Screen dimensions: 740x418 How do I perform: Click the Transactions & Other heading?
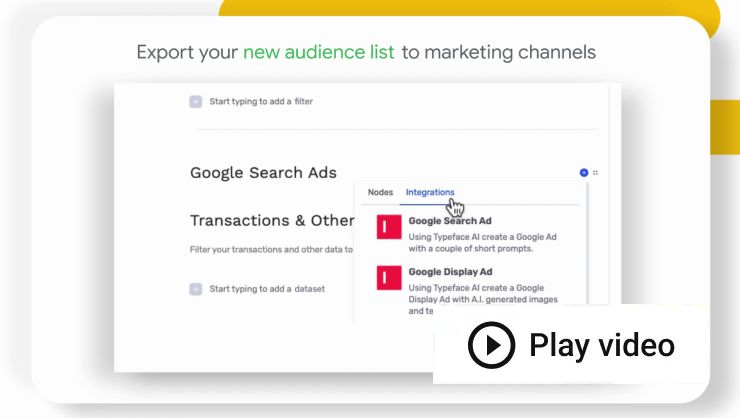[272, 220]
